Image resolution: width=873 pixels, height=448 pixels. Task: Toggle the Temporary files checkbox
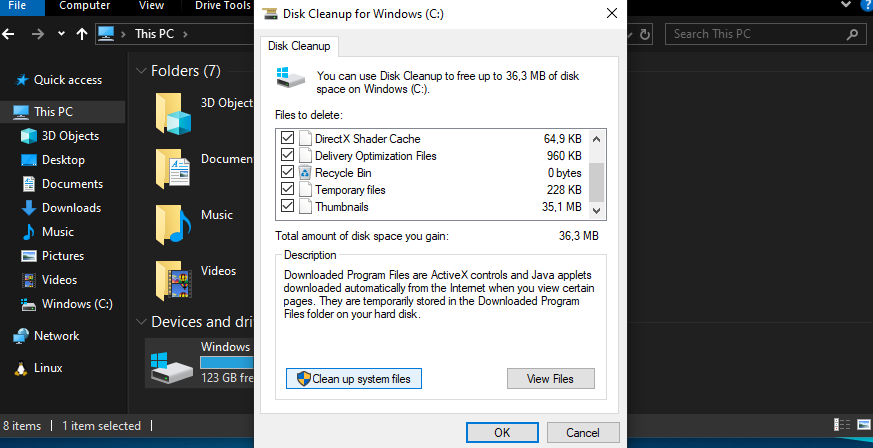287,189
